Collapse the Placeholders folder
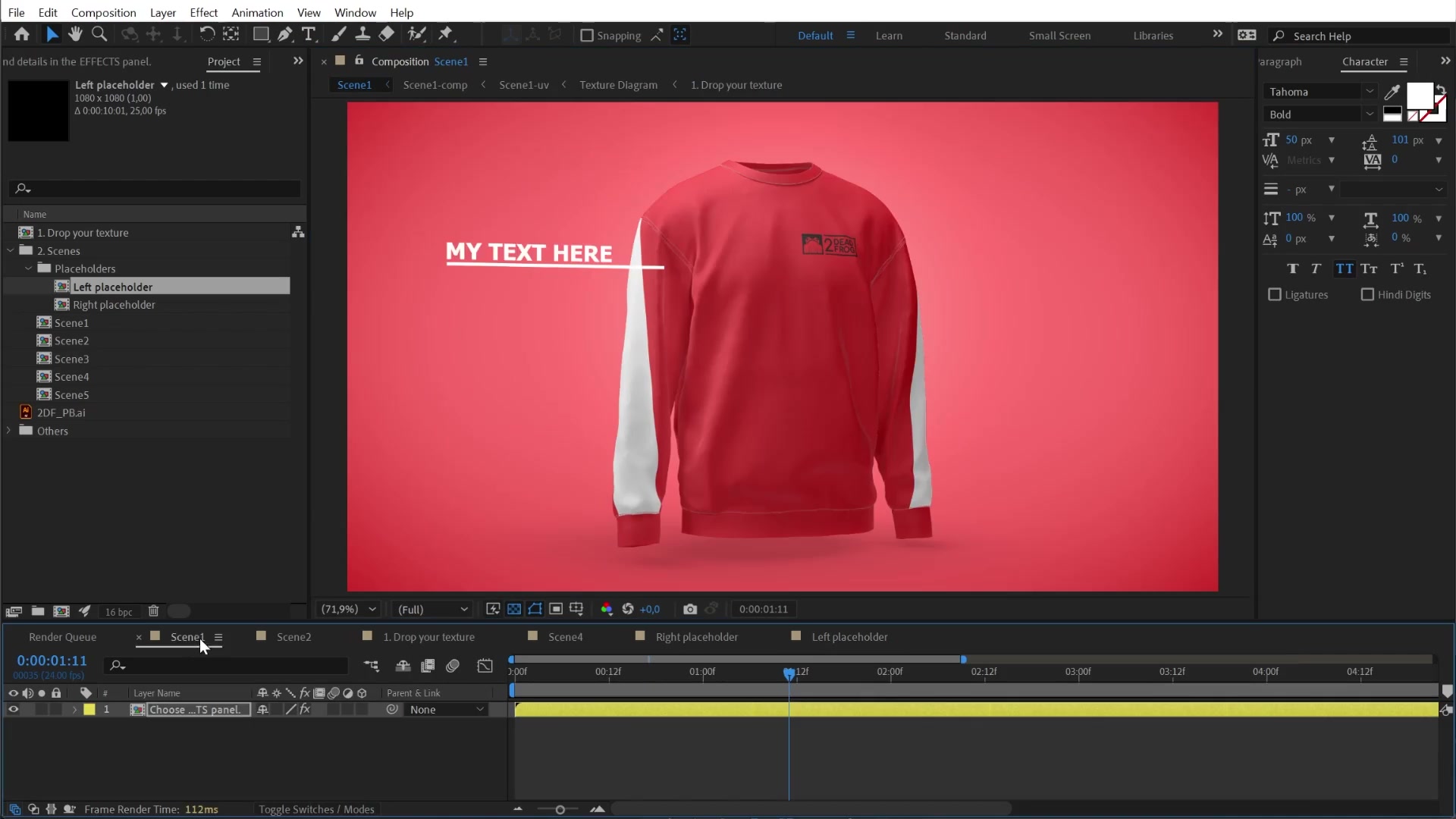1456x819 pixels. (x=28, y=269)
